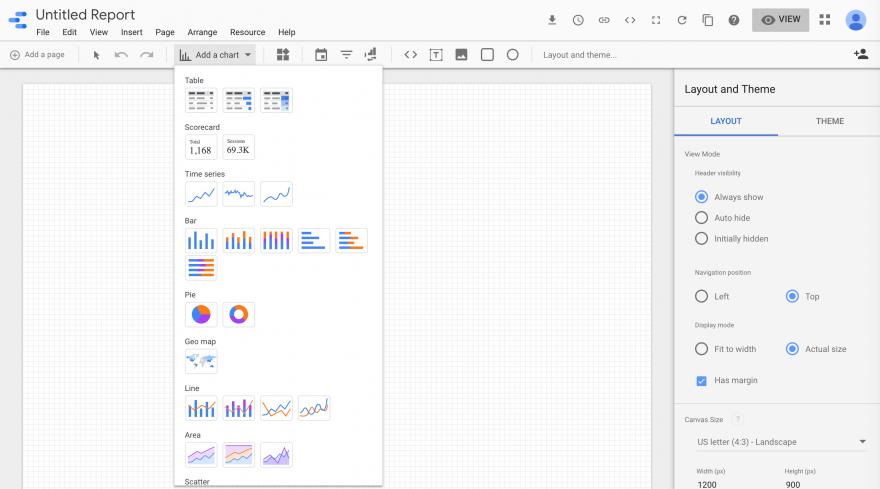Click Layout and theme button
The image size is (880, 489).
[580, 55]
